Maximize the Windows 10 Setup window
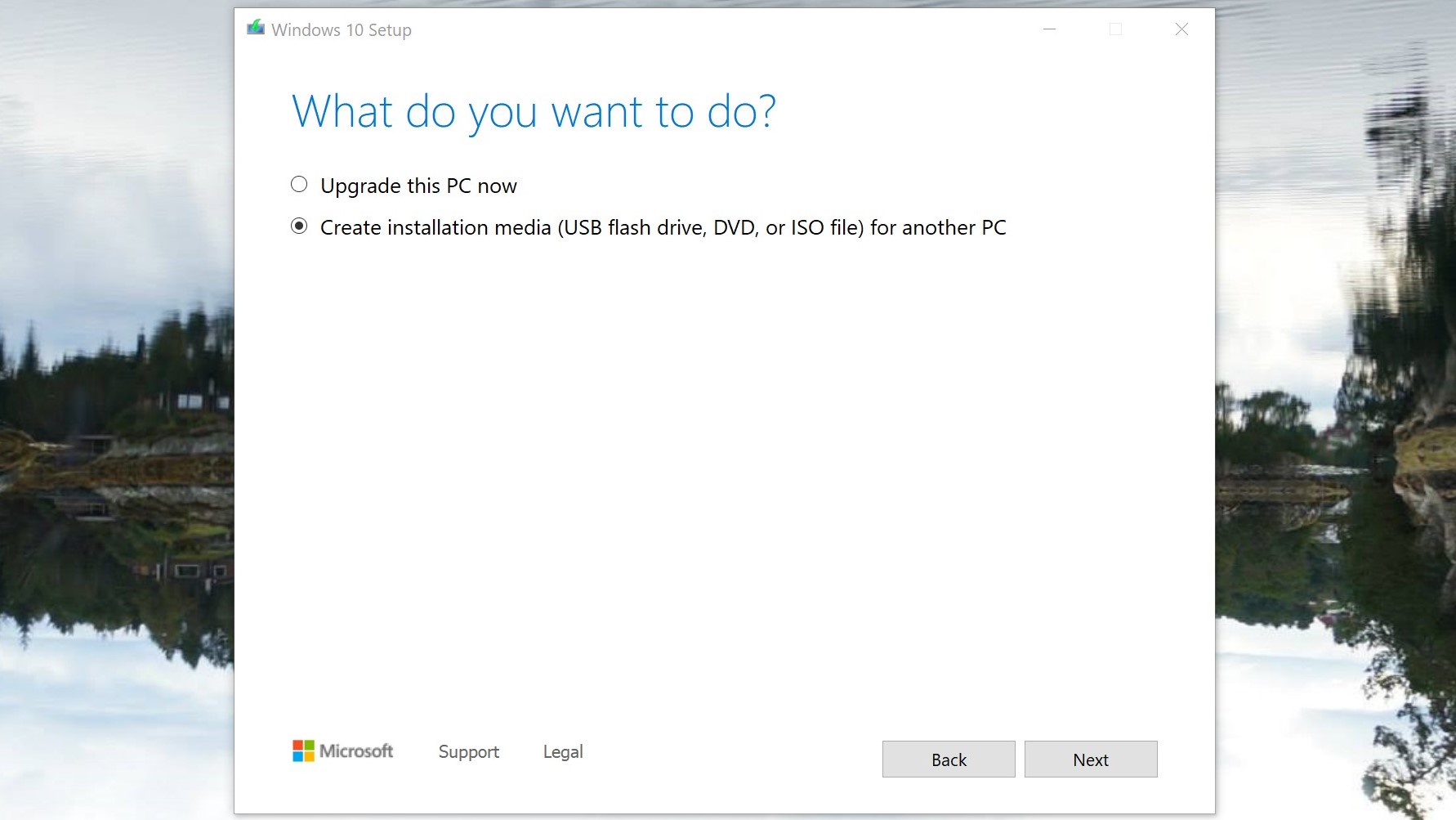This screenshot has height=820, width=1456. click(x=1114, y=29)
